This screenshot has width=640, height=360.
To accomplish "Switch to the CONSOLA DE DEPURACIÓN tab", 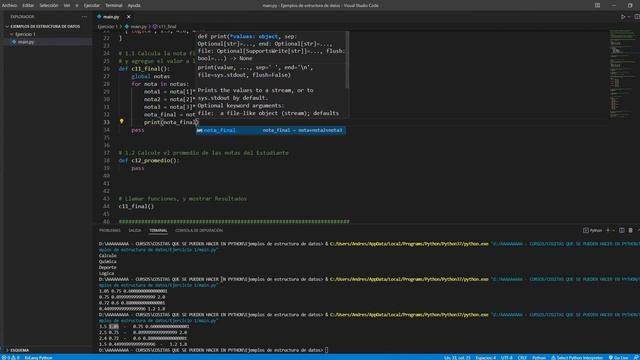I will click(199, 231).
